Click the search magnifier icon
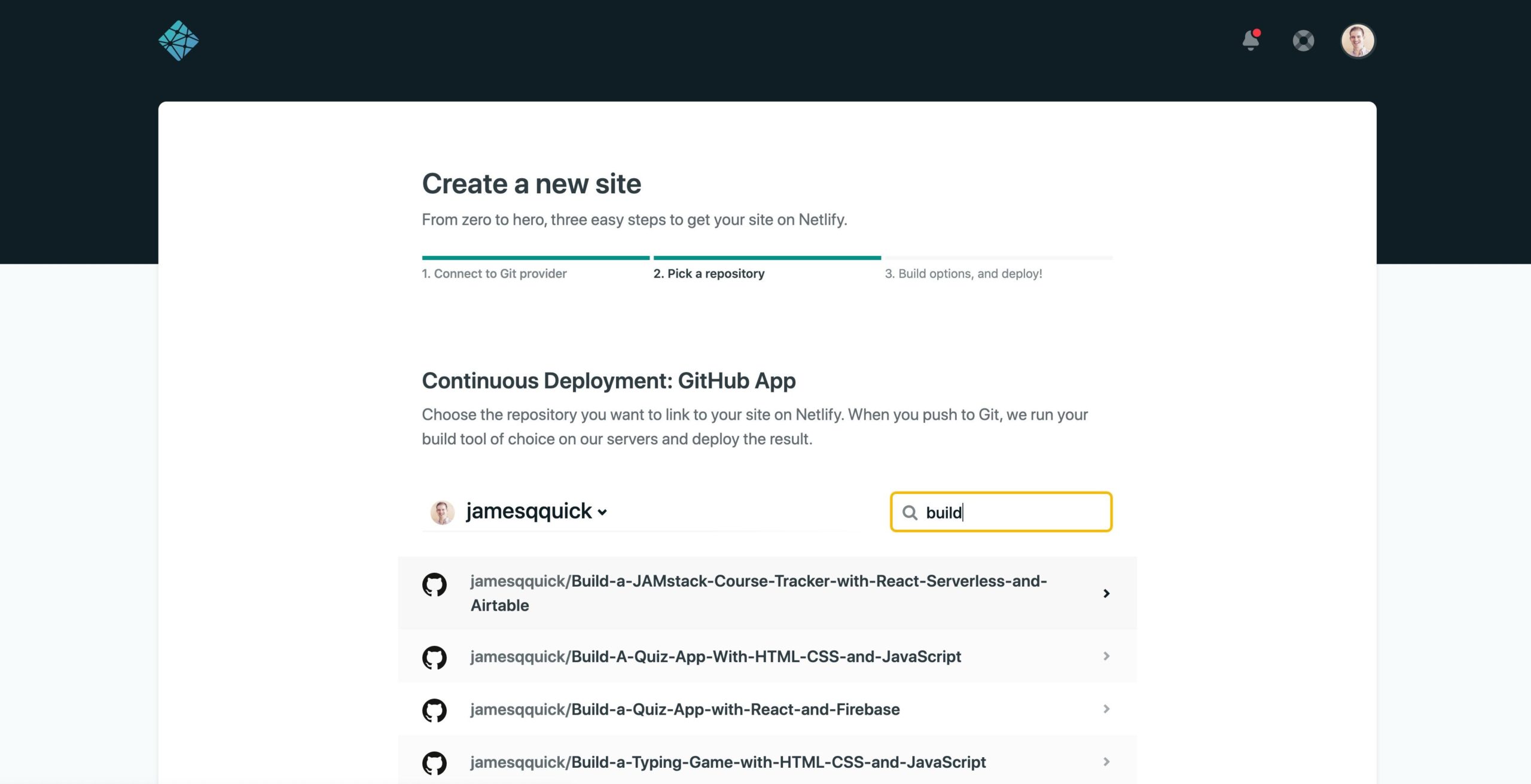This screenshot has width=1531, height=784. tap(910, 512)
